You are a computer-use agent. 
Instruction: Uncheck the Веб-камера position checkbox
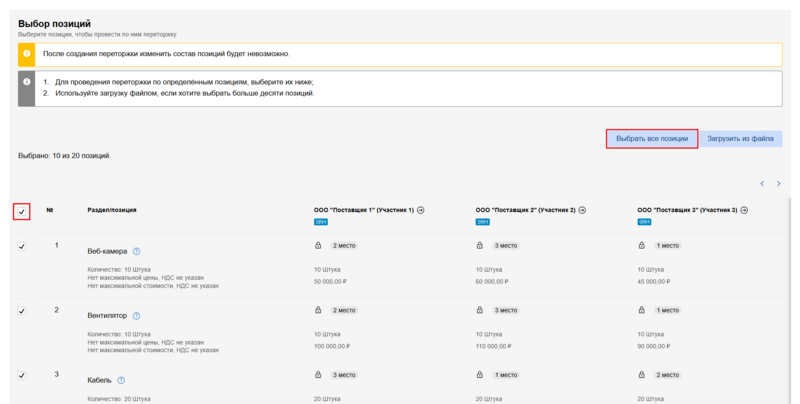22,246
